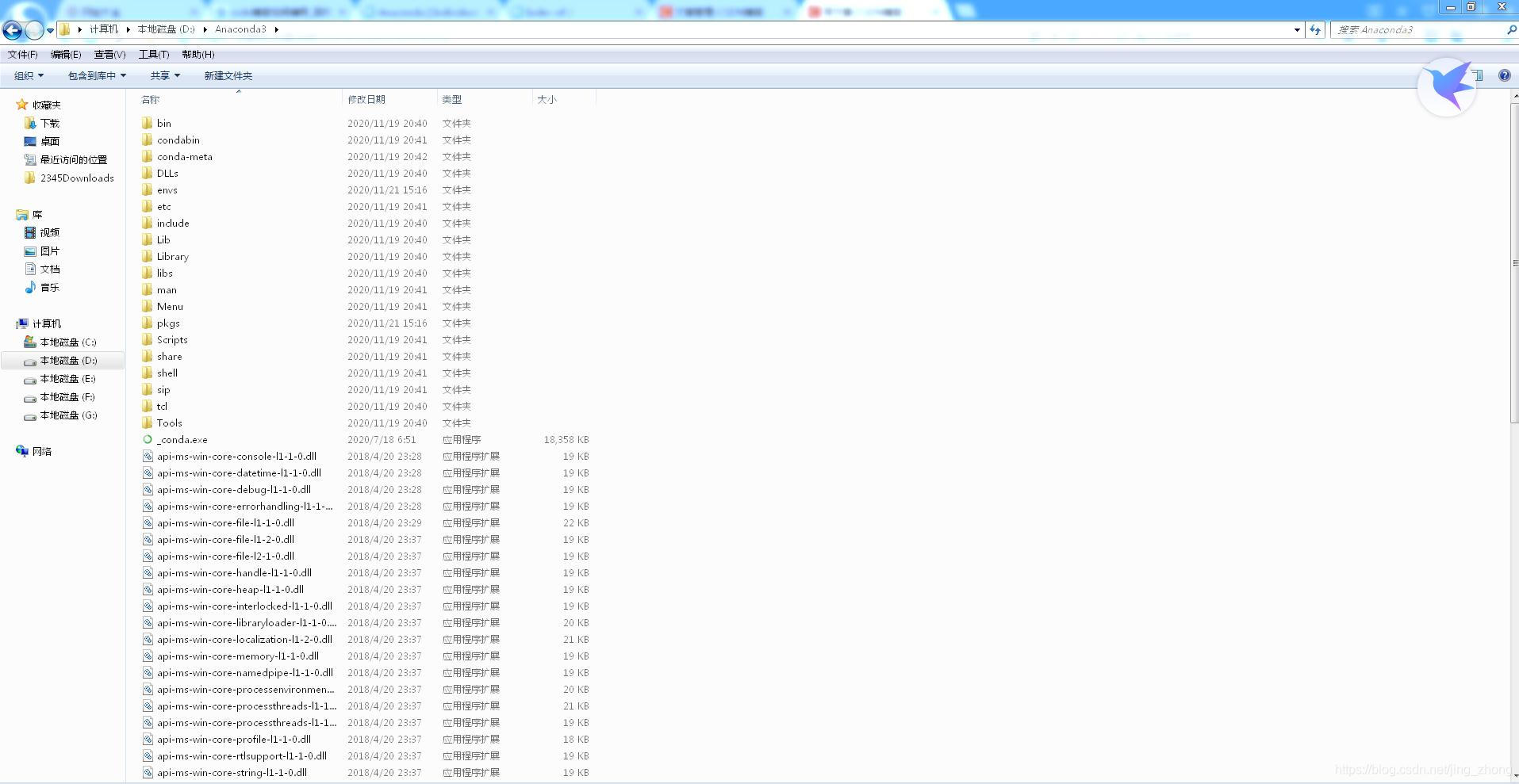
Task: Select the _conda.exe application icon
Action: [148, 440]
